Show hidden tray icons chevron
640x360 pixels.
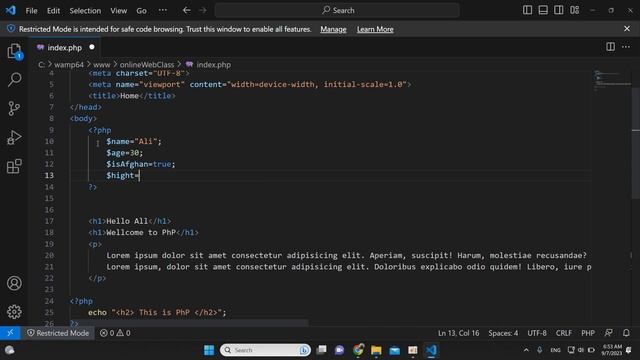tap(526, 350)
